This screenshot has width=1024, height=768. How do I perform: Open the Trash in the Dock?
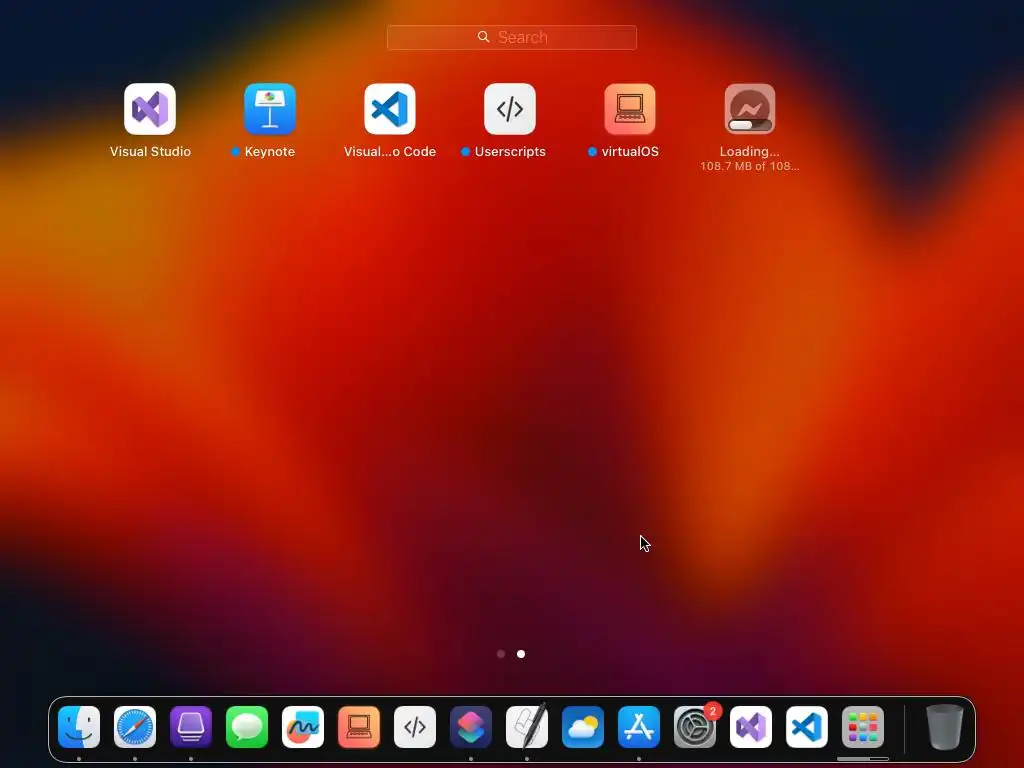coord(945,727)
